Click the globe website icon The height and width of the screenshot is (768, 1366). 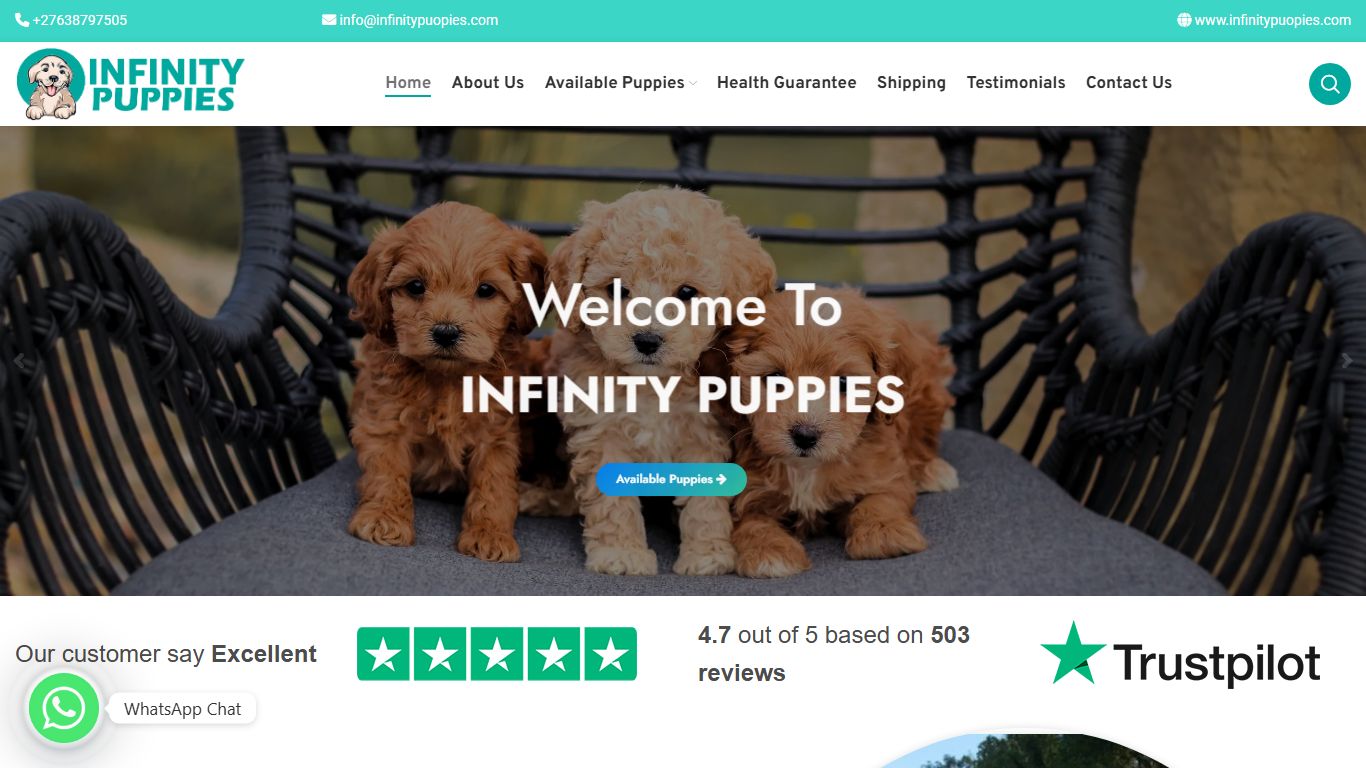point(1184,20)
